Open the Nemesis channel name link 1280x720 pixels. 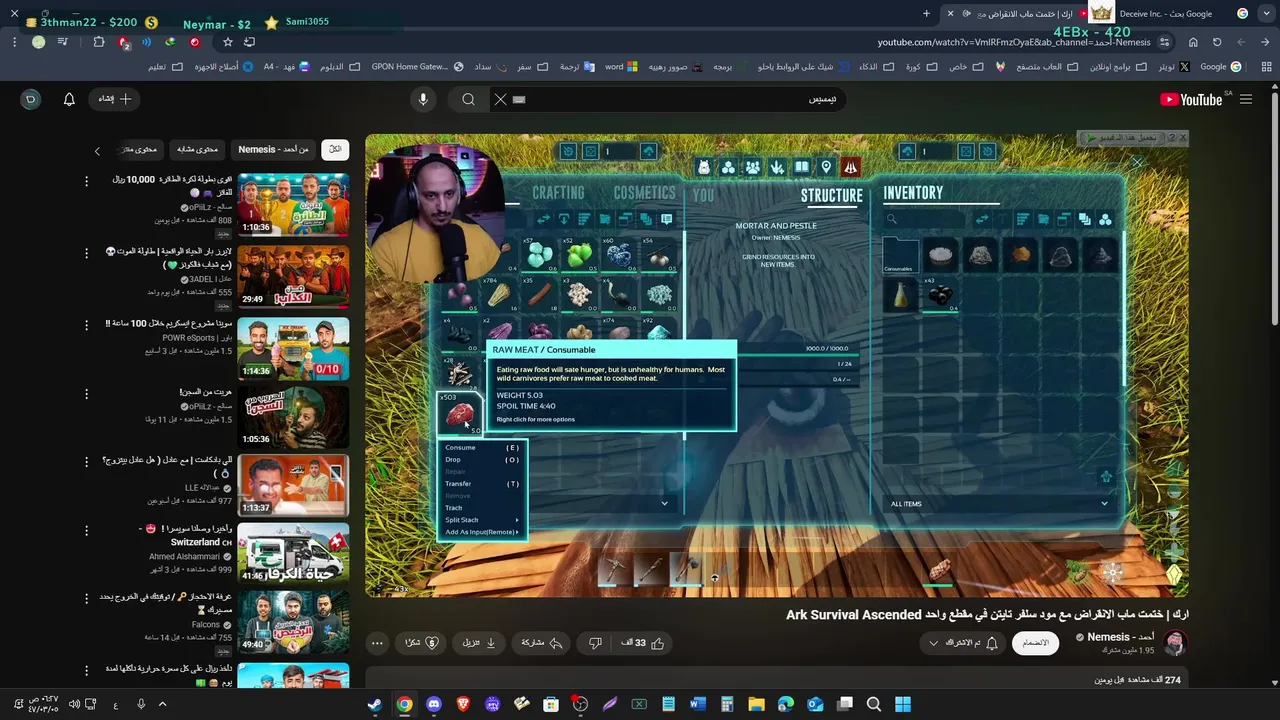[x=1121, y=637]
